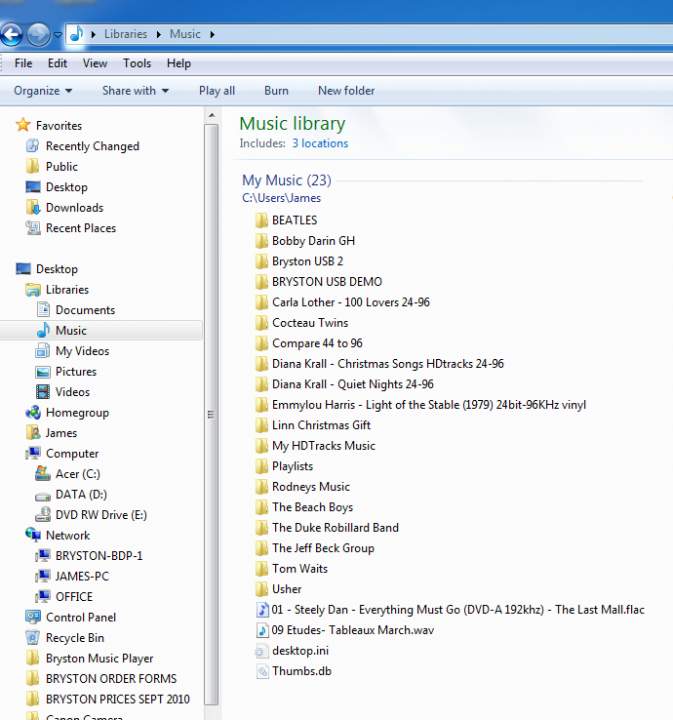Expand the arrow after Music in address bar
Image resolution: width=673 pixels, height=720 pixels.
pos(212,34)
